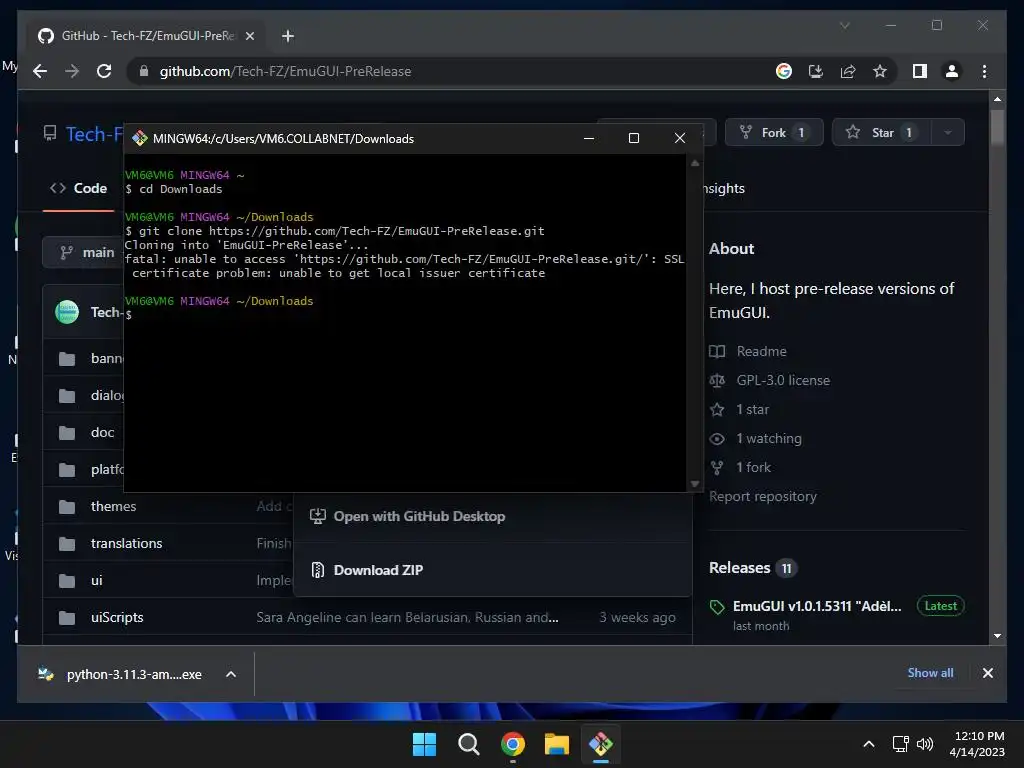Switch to the Code tab

78,188
